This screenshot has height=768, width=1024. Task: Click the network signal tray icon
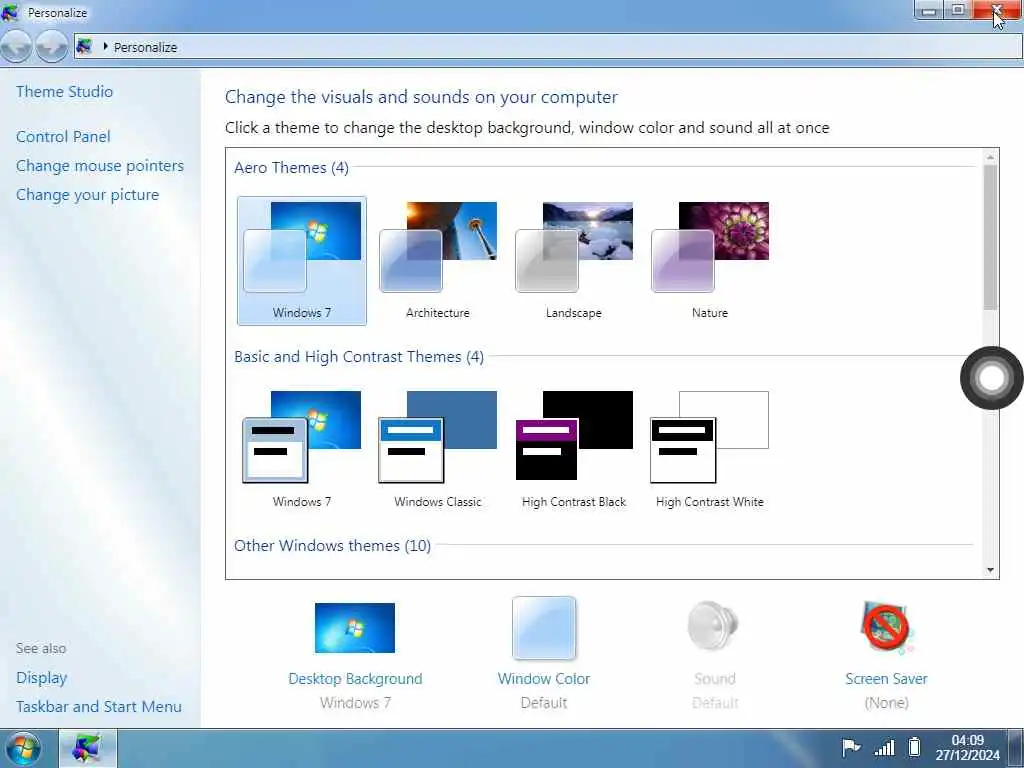884,746
